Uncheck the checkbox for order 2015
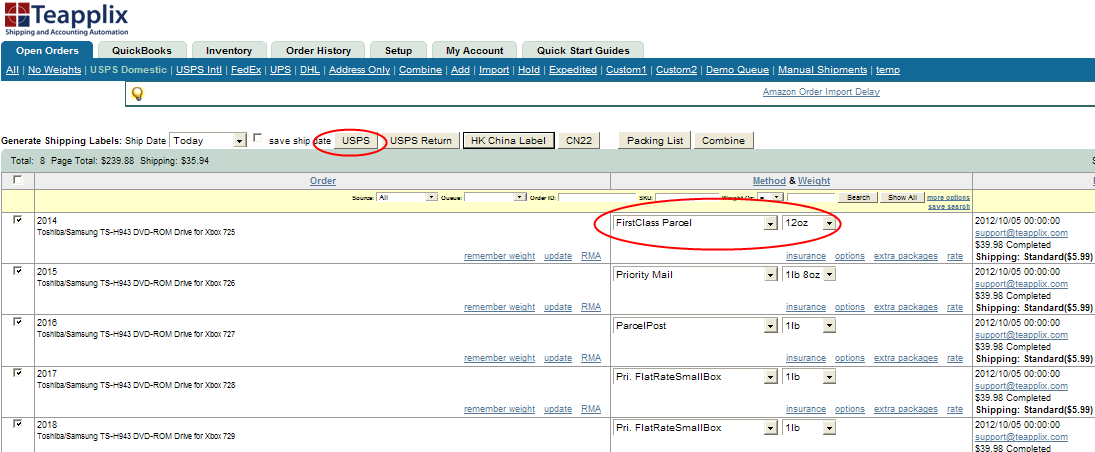1095x452 pixels. pyautogui.click(x=18, y=271)
